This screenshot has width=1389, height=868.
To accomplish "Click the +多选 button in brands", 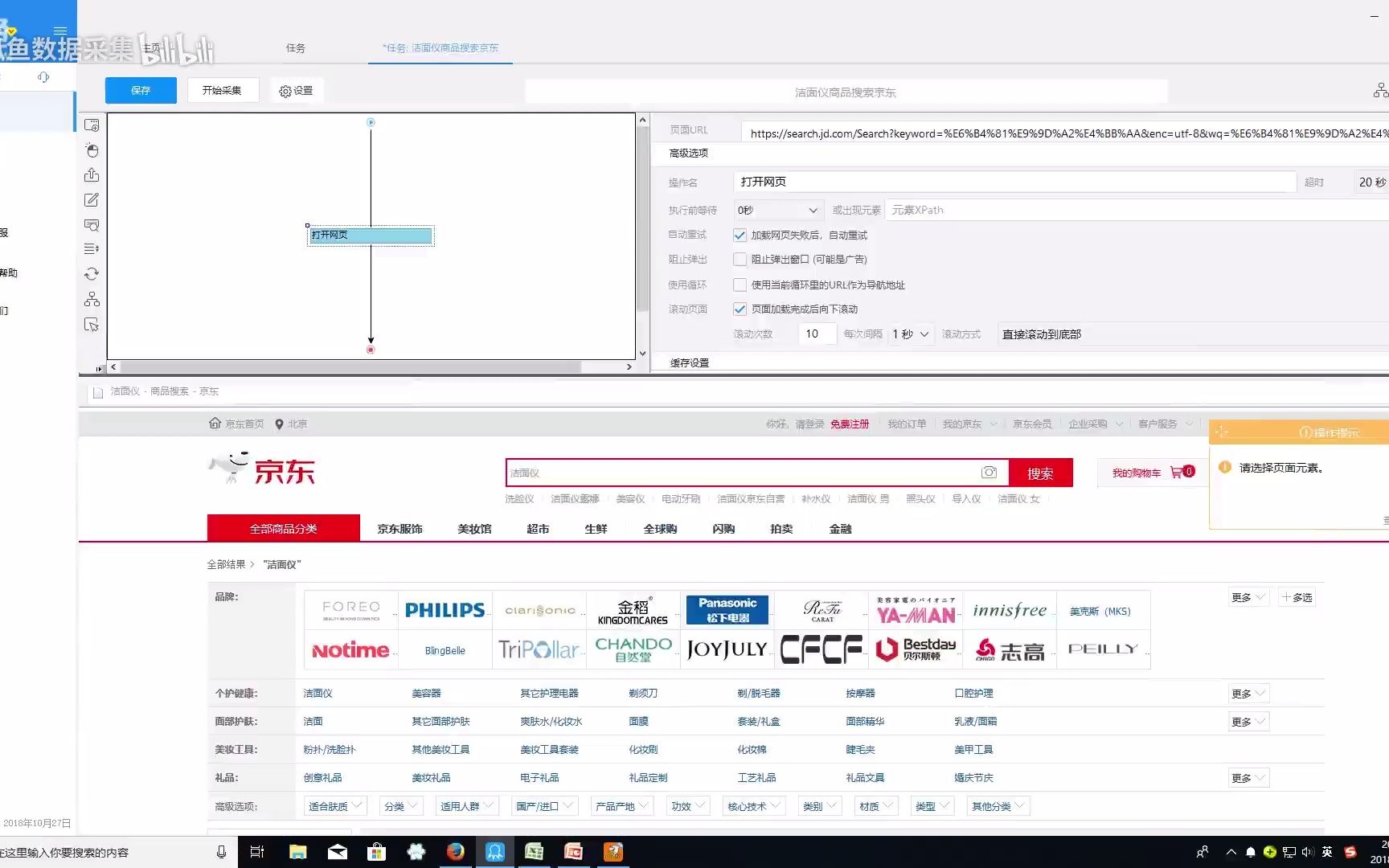I will coord(1297,597).
